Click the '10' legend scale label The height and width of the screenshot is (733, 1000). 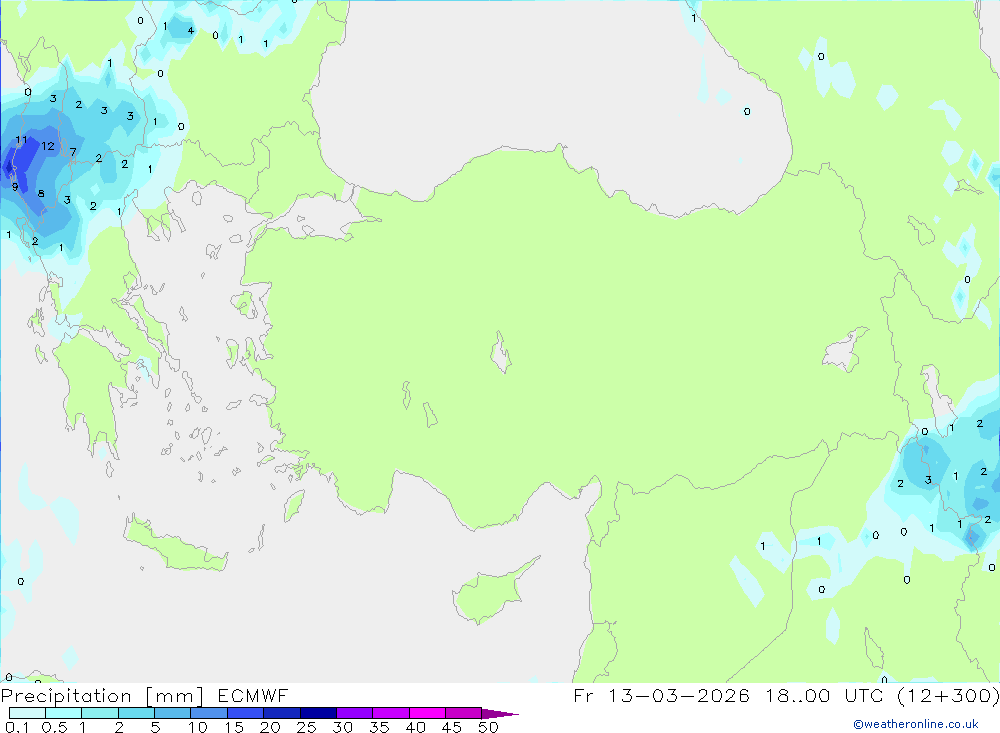(x=198, y=727)
